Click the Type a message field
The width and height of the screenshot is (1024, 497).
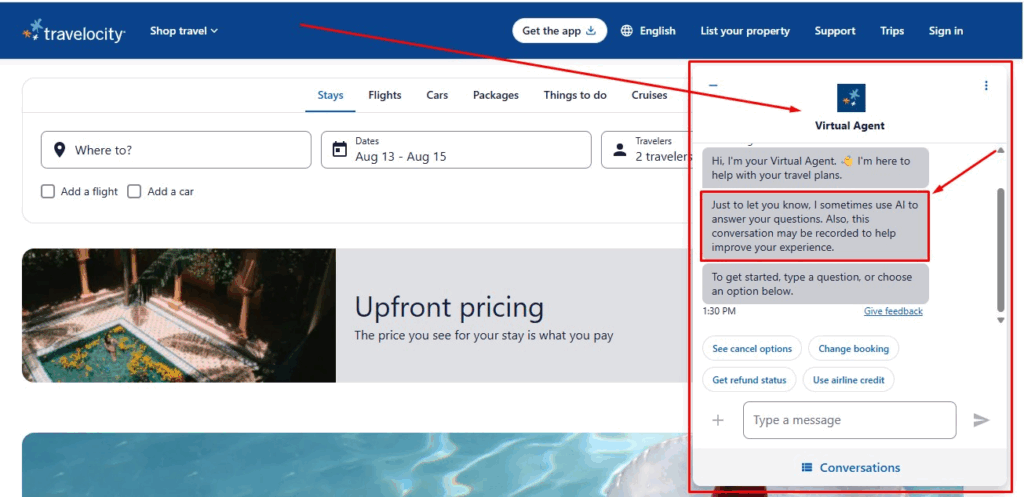coord(849,420)
